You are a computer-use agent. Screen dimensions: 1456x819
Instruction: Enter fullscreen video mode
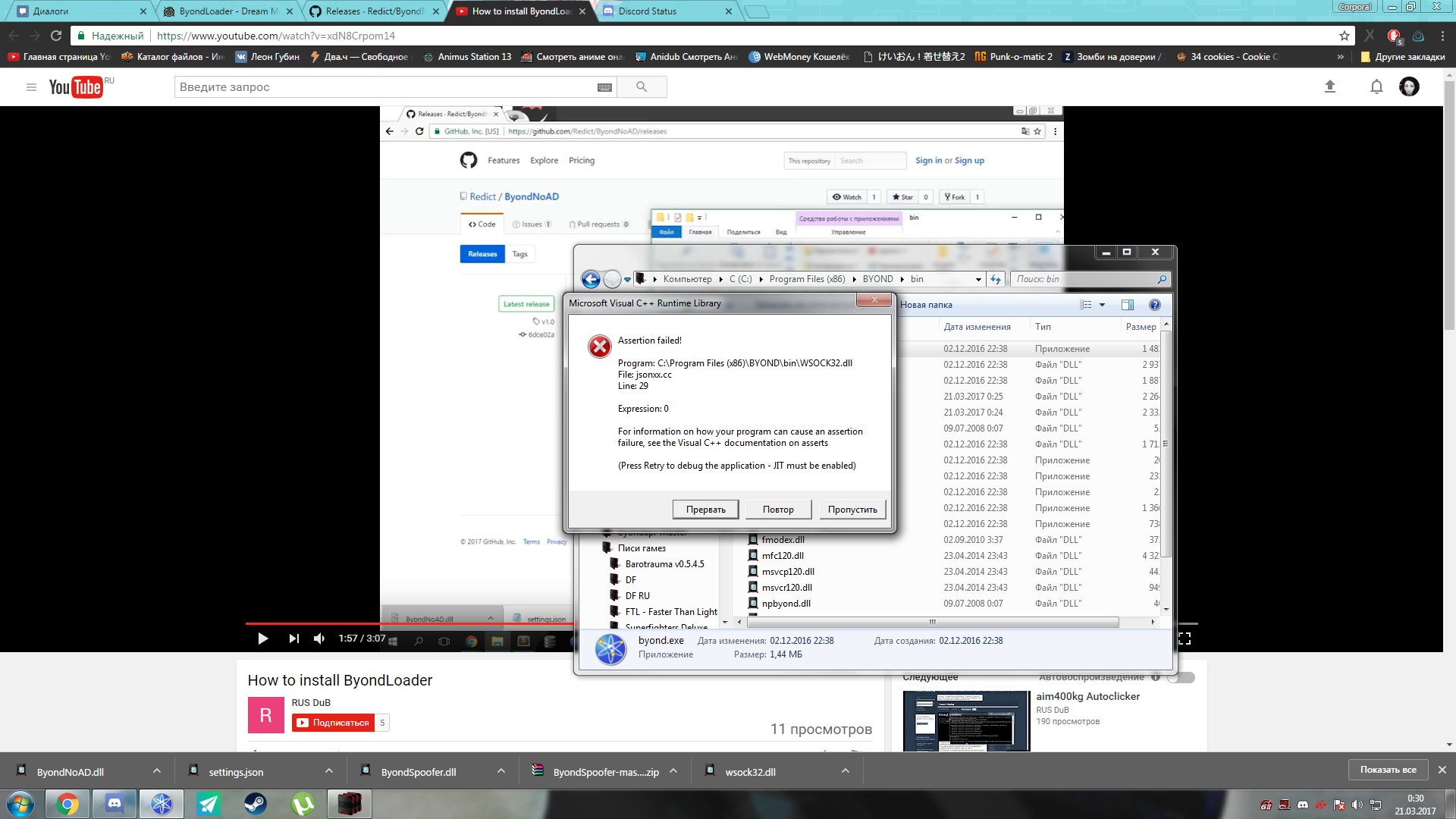tap(1185, 639)
